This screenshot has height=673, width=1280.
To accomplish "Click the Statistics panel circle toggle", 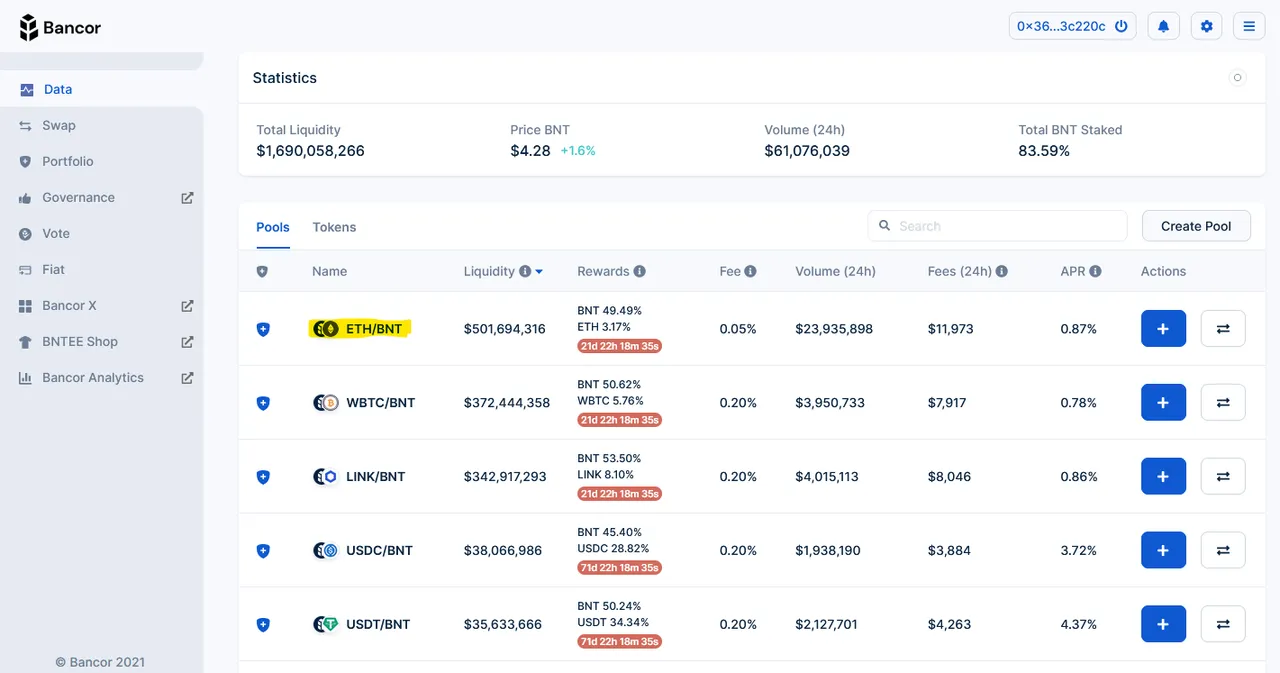I will 1237,77.
